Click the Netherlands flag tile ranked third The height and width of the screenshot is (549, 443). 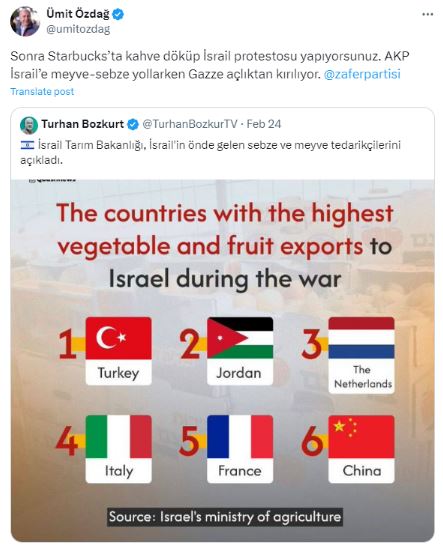click(361, 355)
